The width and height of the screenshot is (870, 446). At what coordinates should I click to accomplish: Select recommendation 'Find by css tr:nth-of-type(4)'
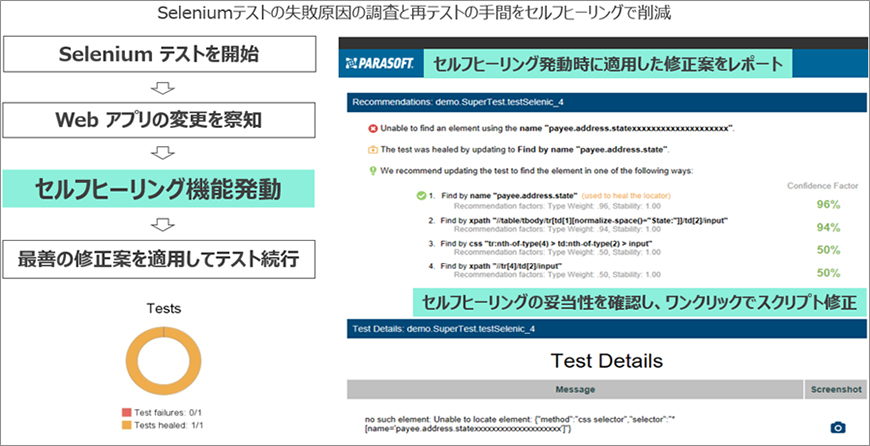(546, 244)
